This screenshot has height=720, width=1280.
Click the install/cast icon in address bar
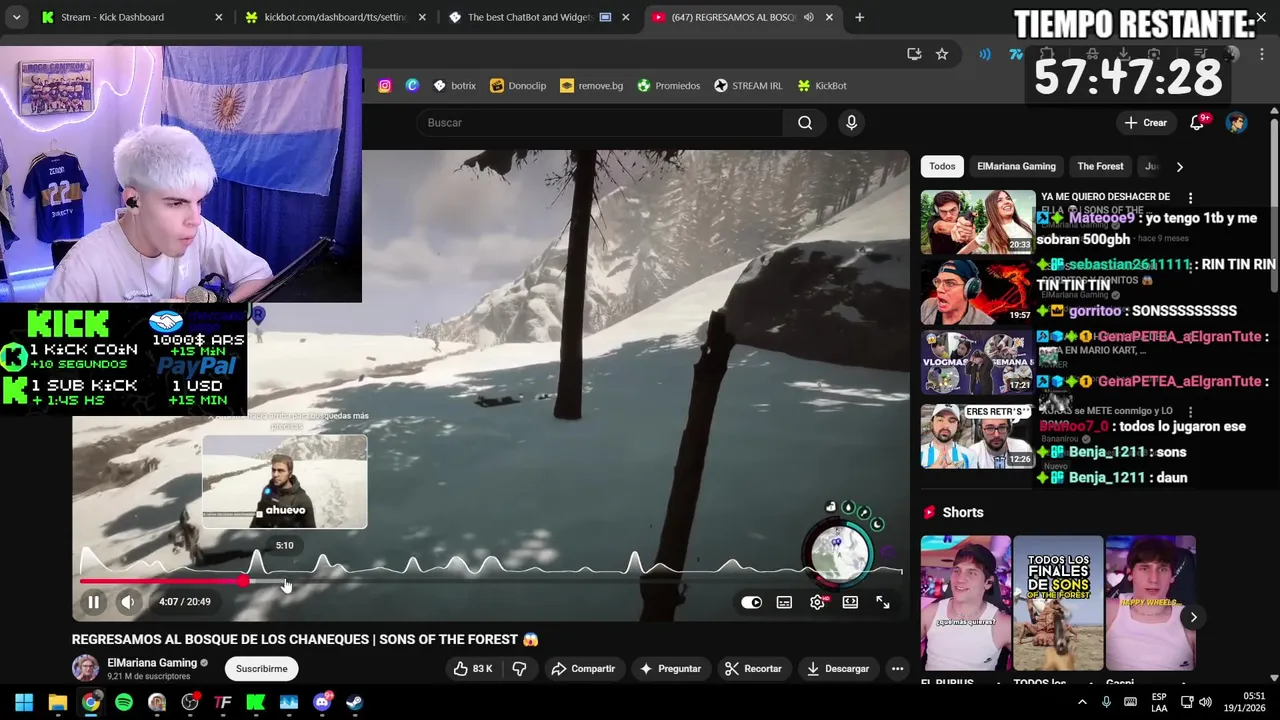[914, 54]
